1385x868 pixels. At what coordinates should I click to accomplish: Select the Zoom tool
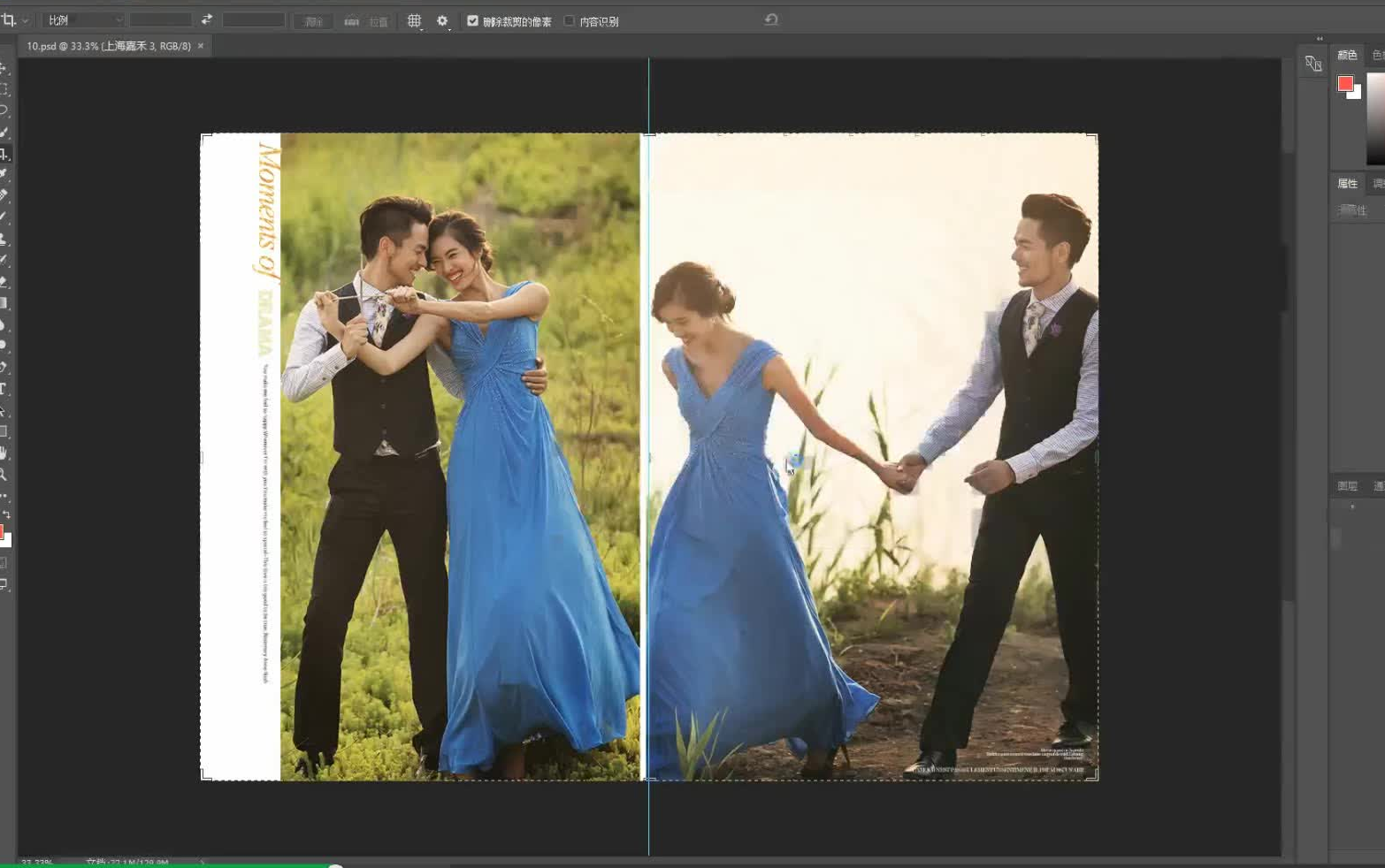click(4, 475)
